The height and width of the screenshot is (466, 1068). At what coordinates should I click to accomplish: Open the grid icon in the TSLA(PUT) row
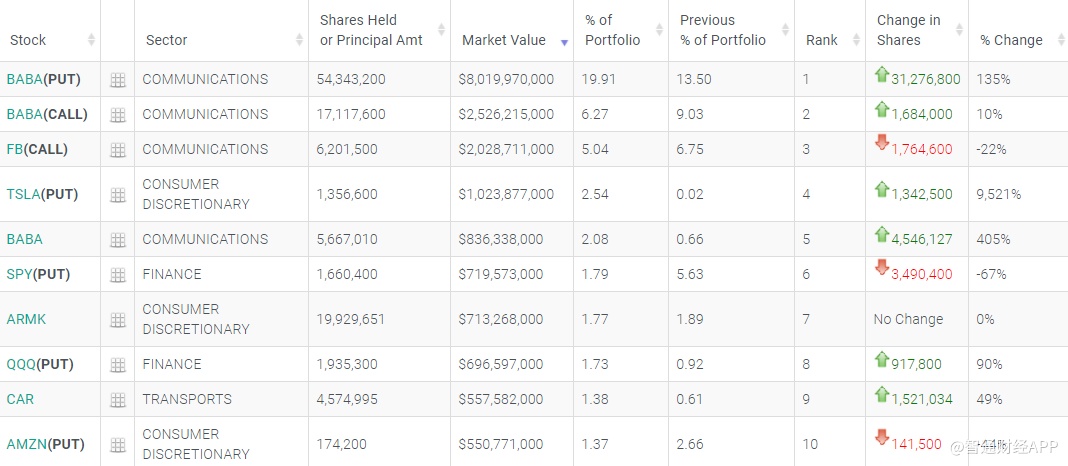118,195
